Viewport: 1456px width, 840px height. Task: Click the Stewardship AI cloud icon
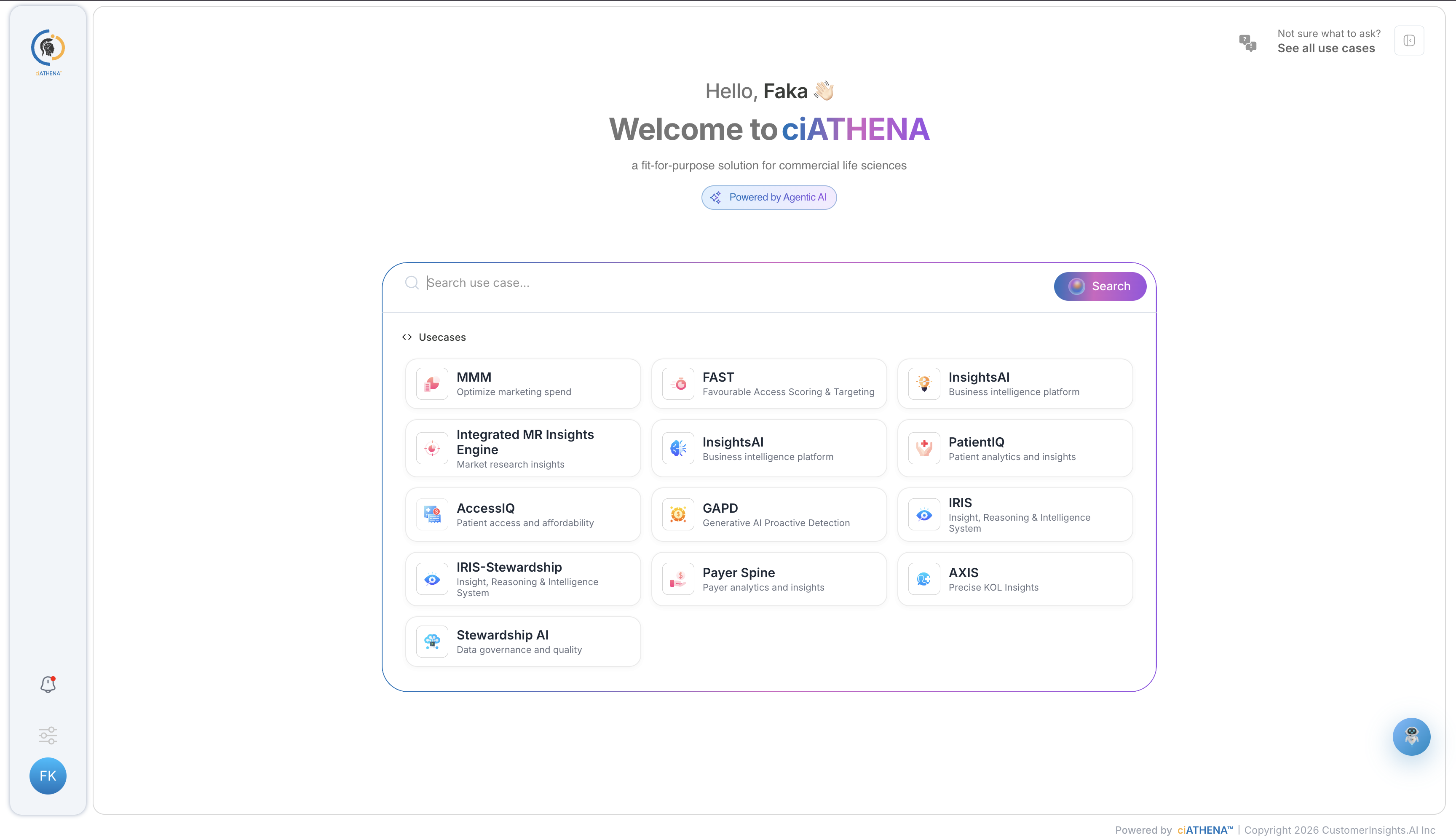click(432, 642)
